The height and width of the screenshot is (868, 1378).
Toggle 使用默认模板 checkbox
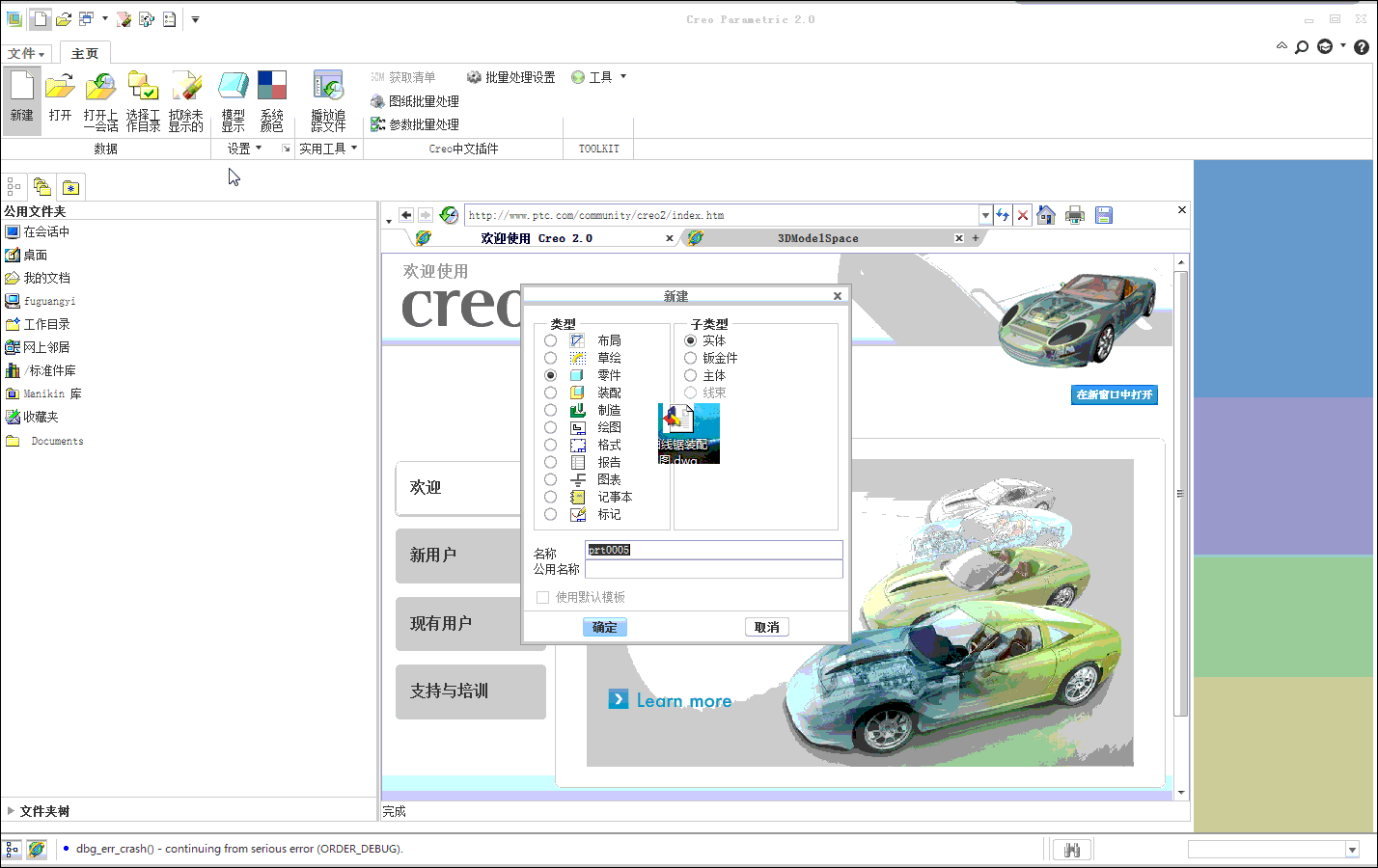pyautogui.click(x=542, y=597)
